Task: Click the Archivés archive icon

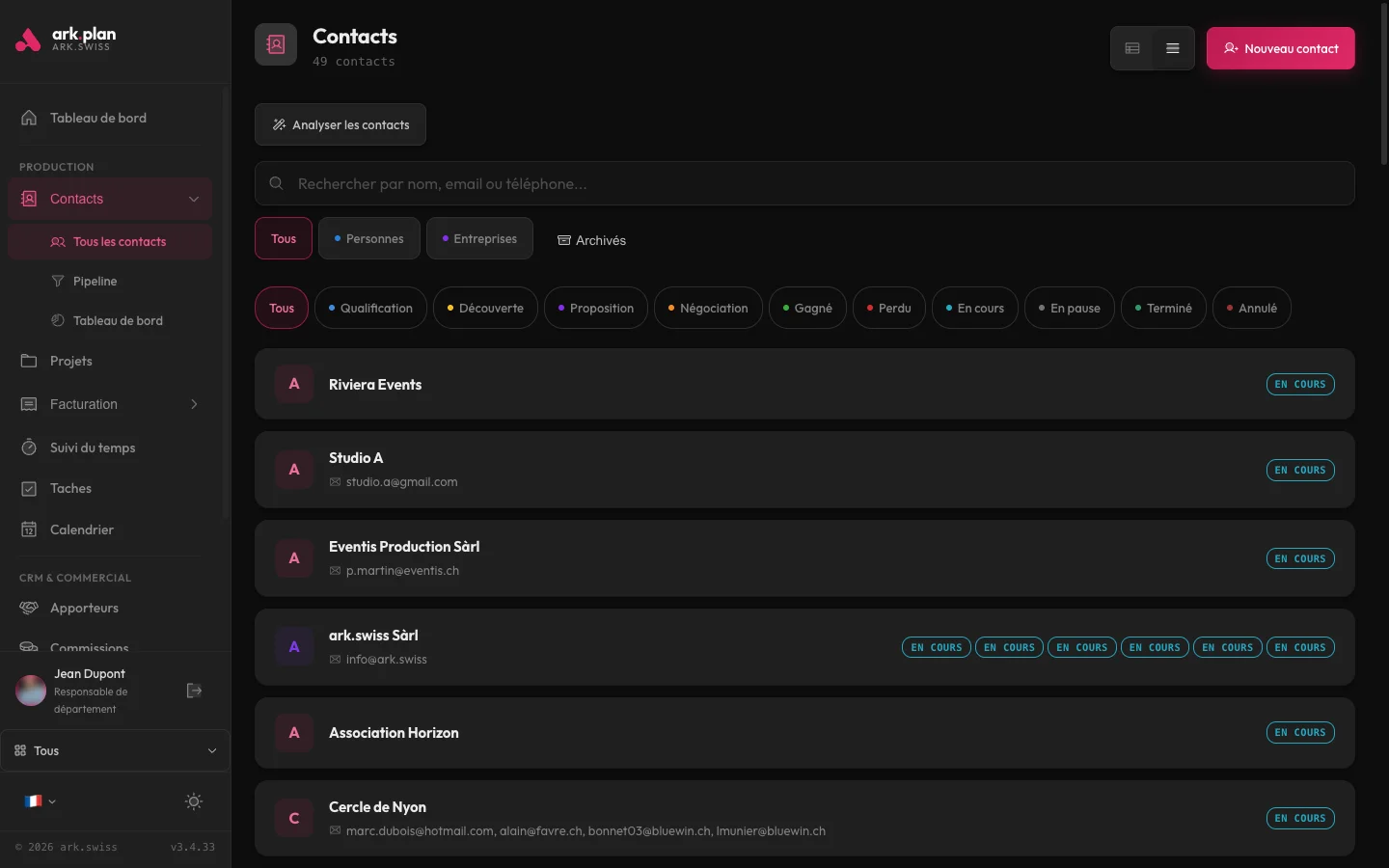Action: [563, 240]
